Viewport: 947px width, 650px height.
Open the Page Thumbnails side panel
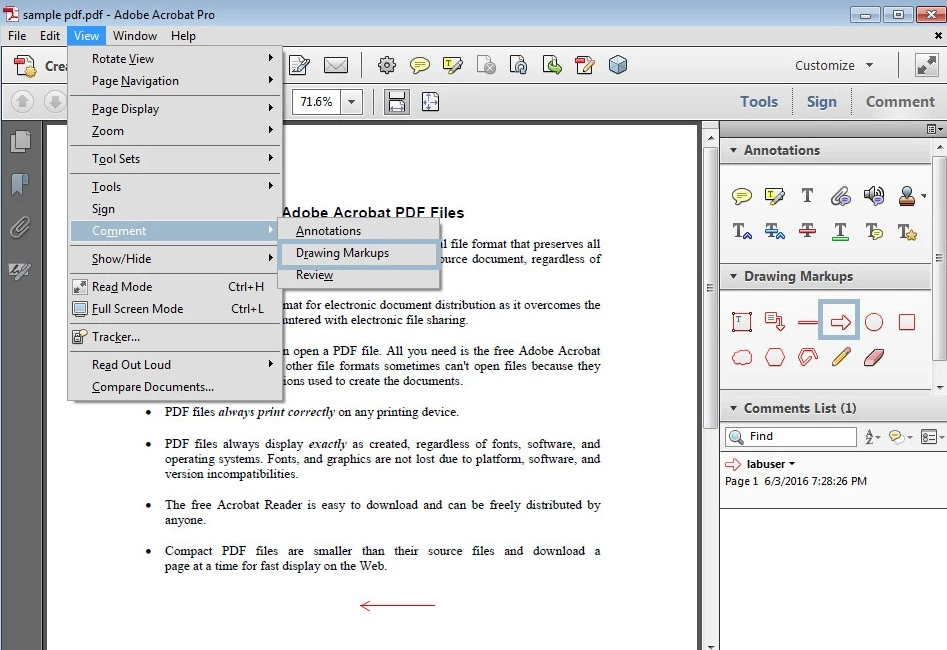[20, 141]
